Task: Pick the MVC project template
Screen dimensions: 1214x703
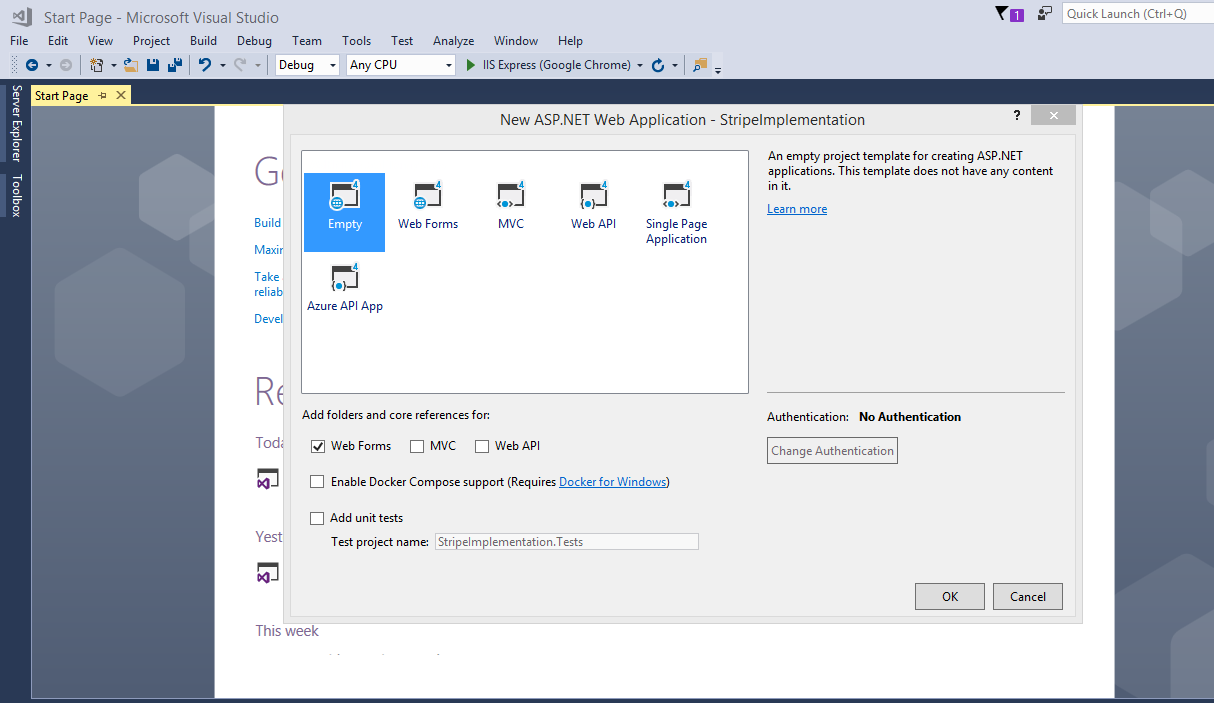Action: [511, 206]
